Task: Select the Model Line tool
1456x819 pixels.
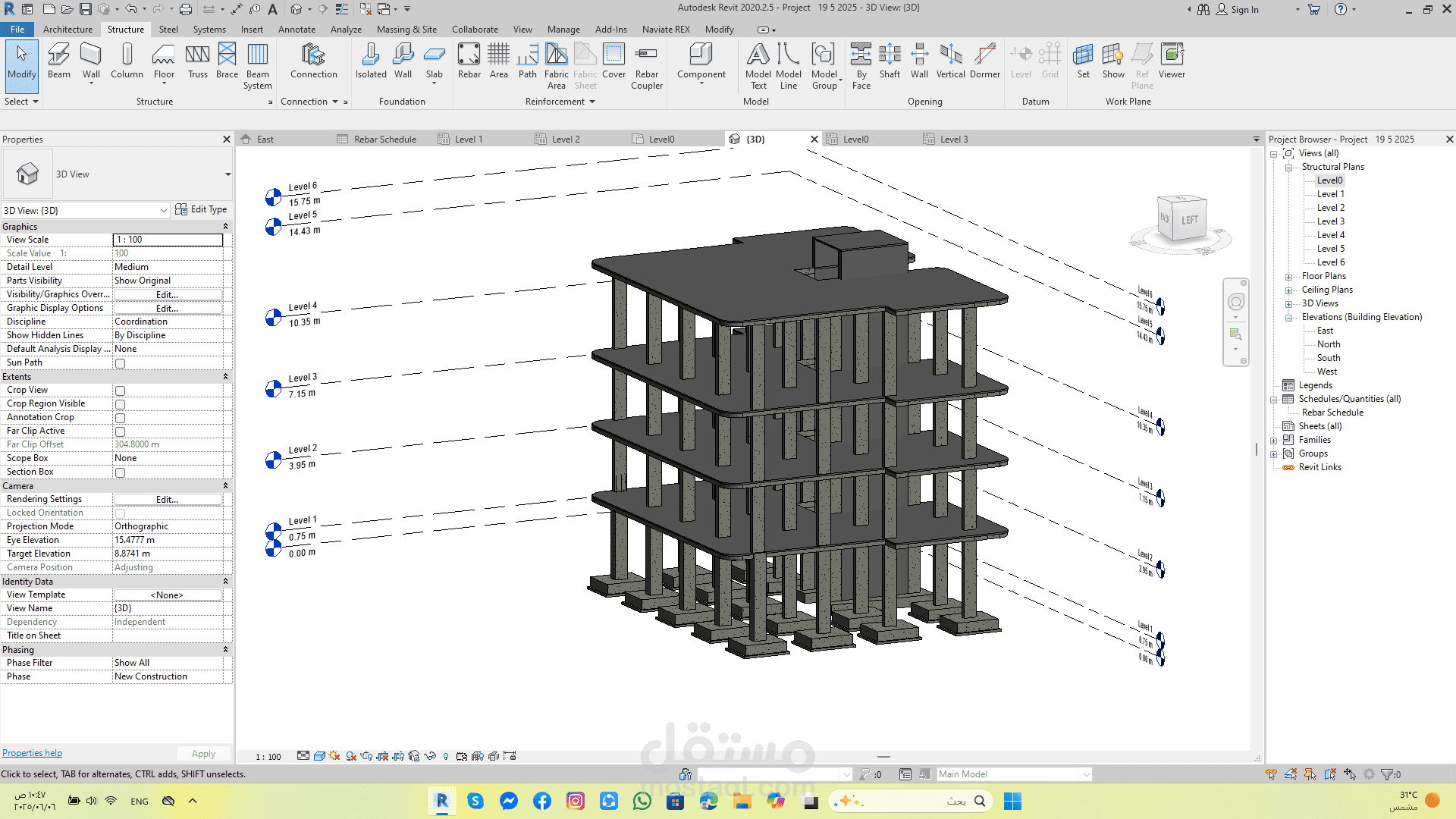Action: (x=789, y=66)
